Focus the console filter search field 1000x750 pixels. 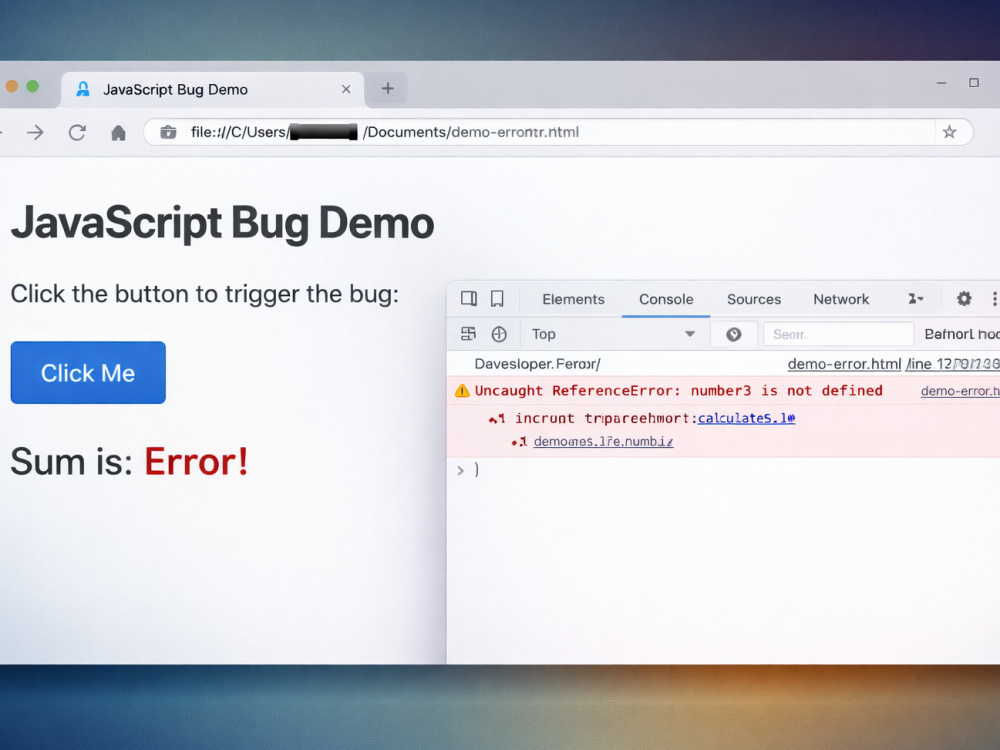838,334
